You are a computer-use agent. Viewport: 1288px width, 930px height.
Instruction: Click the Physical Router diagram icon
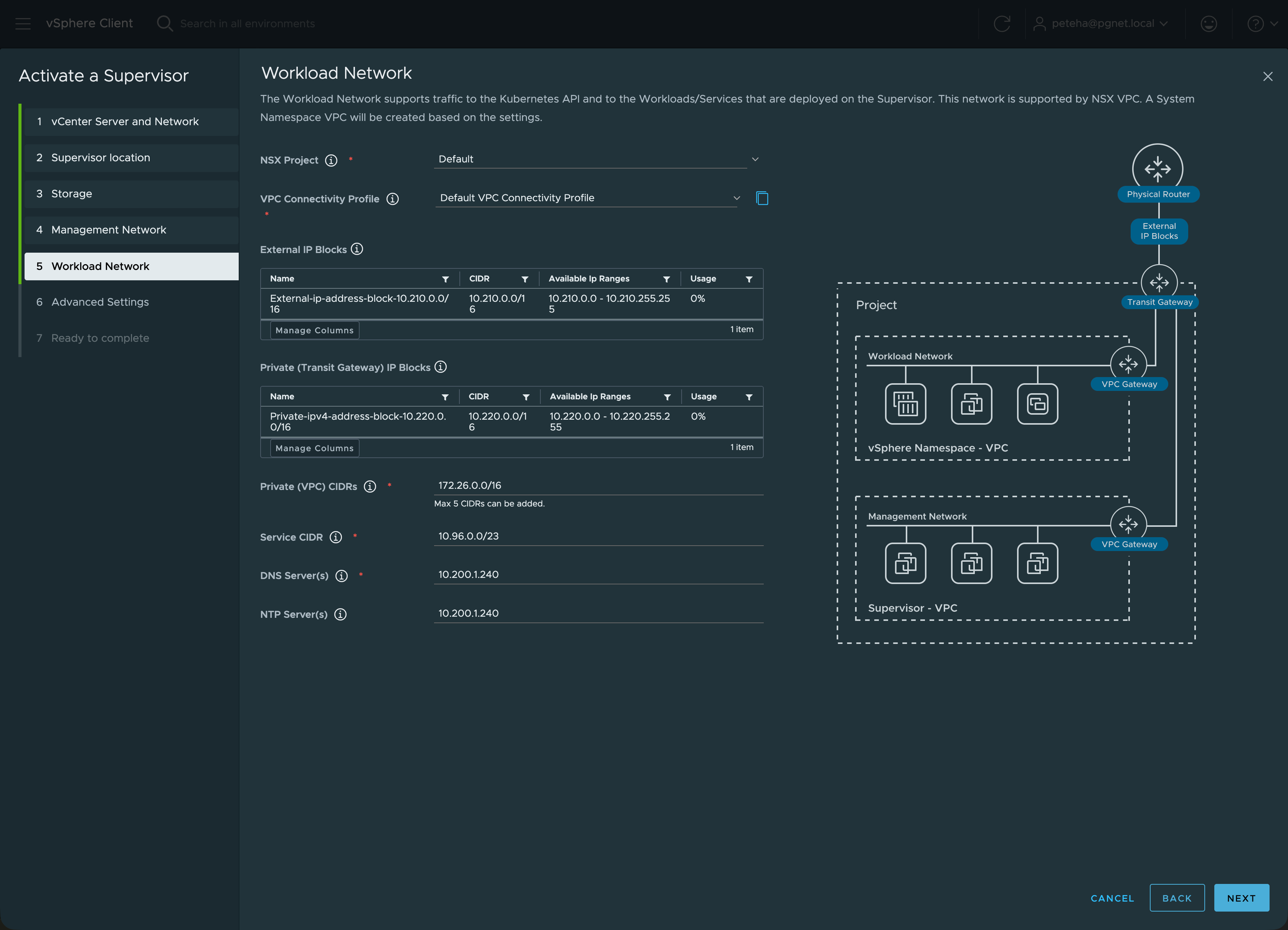[x=1158, y=169]
